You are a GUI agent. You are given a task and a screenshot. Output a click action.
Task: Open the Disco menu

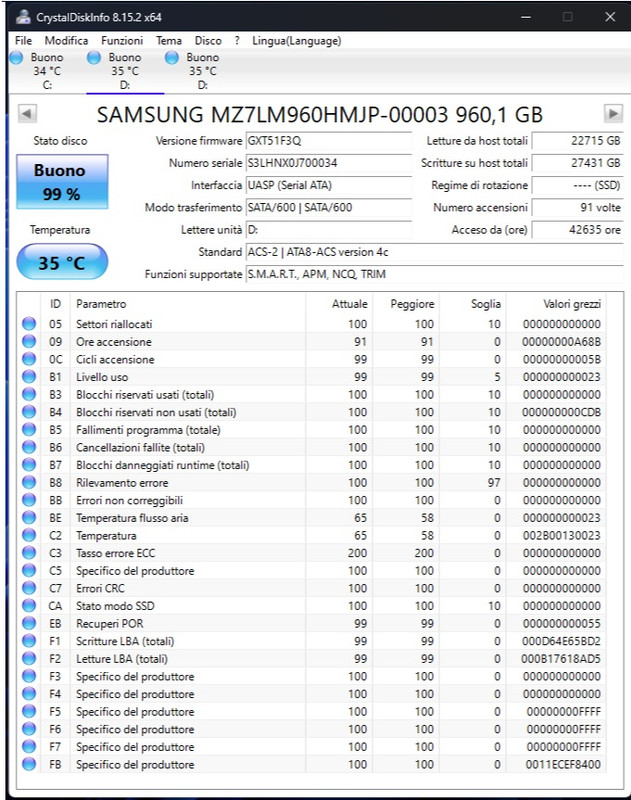pyautogui.click(x=208, y=40)
